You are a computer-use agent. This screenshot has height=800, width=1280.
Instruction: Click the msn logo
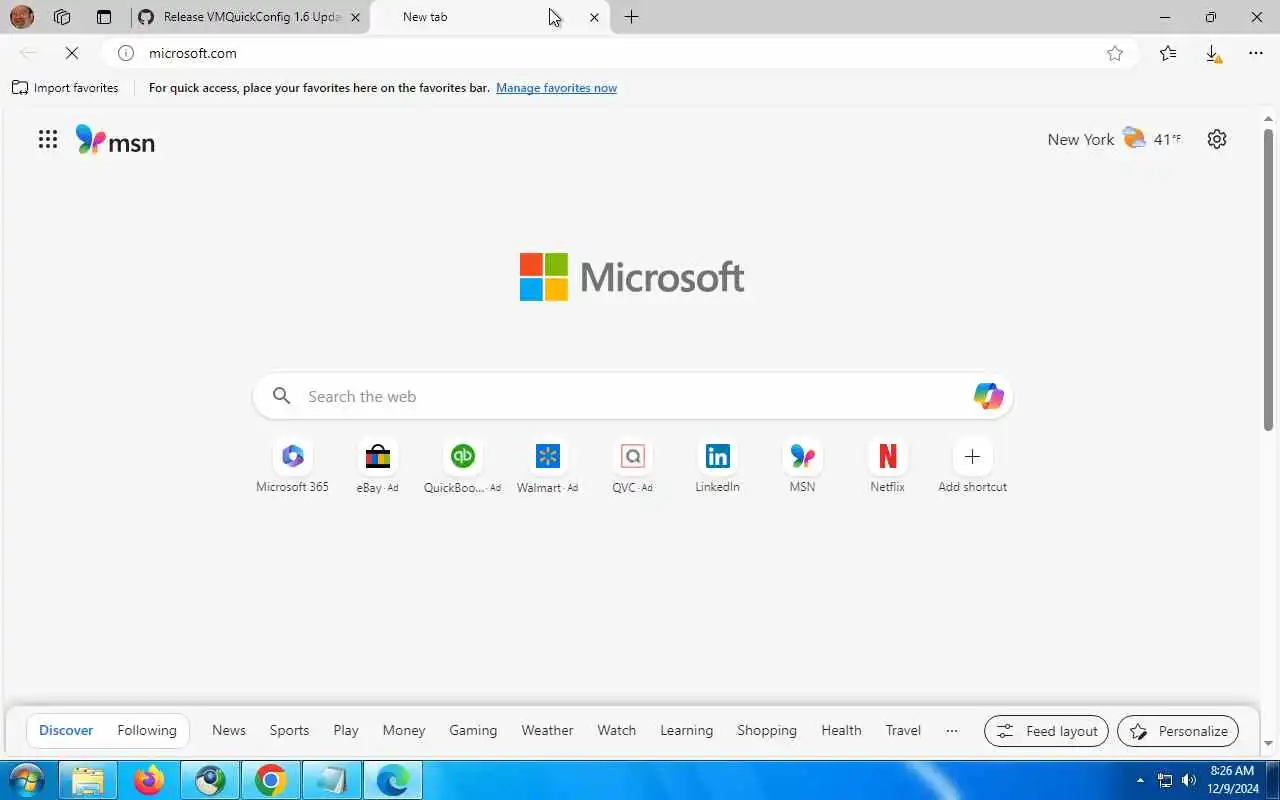[115, 140]
